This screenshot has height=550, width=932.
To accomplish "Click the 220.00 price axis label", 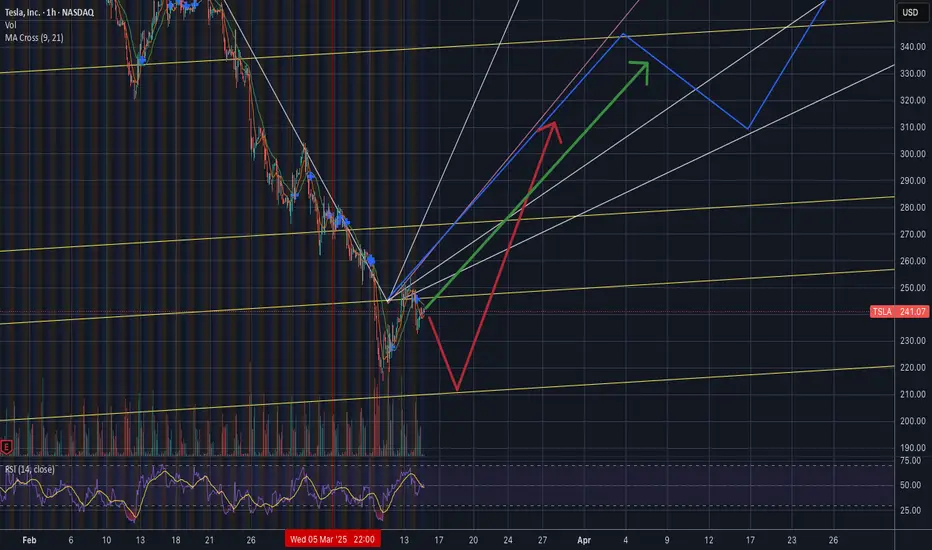I will (912, 367).
